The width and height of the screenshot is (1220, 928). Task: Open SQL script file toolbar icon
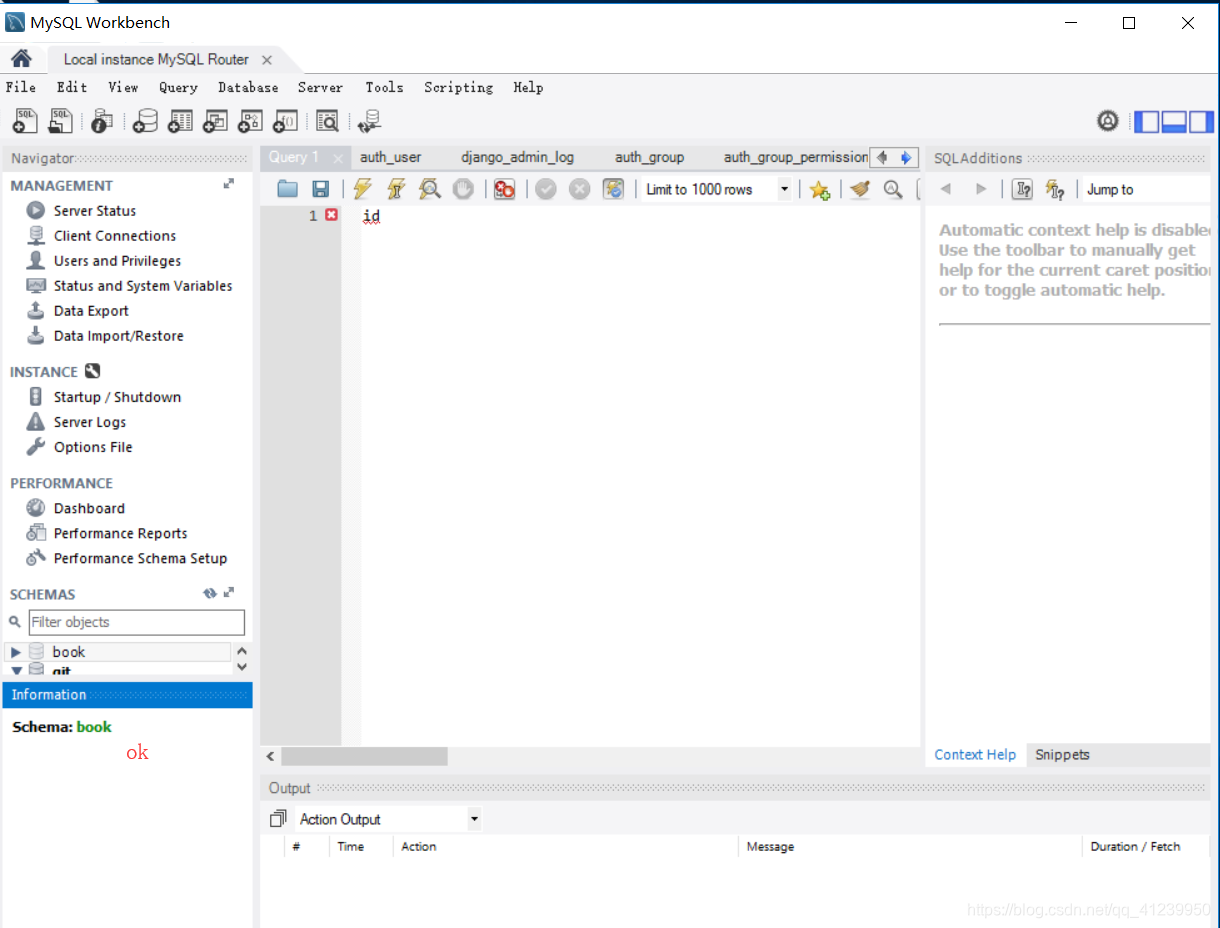click(x=61, y=121)
